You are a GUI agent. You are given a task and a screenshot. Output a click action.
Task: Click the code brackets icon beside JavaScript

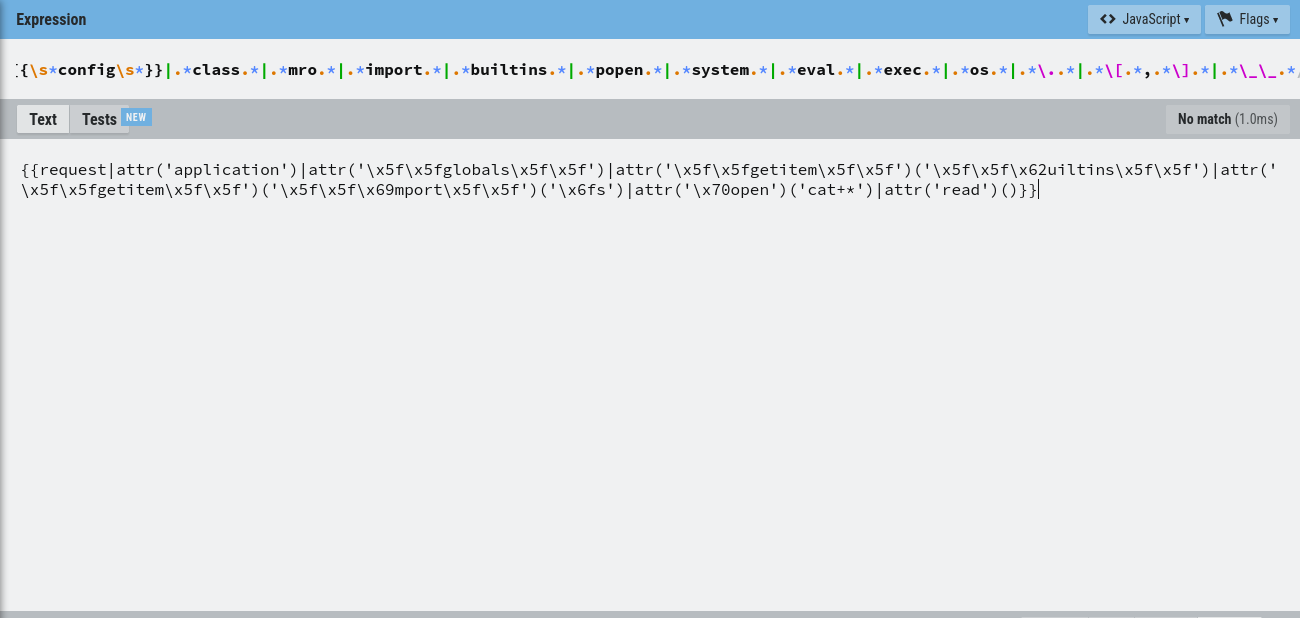1107,20
